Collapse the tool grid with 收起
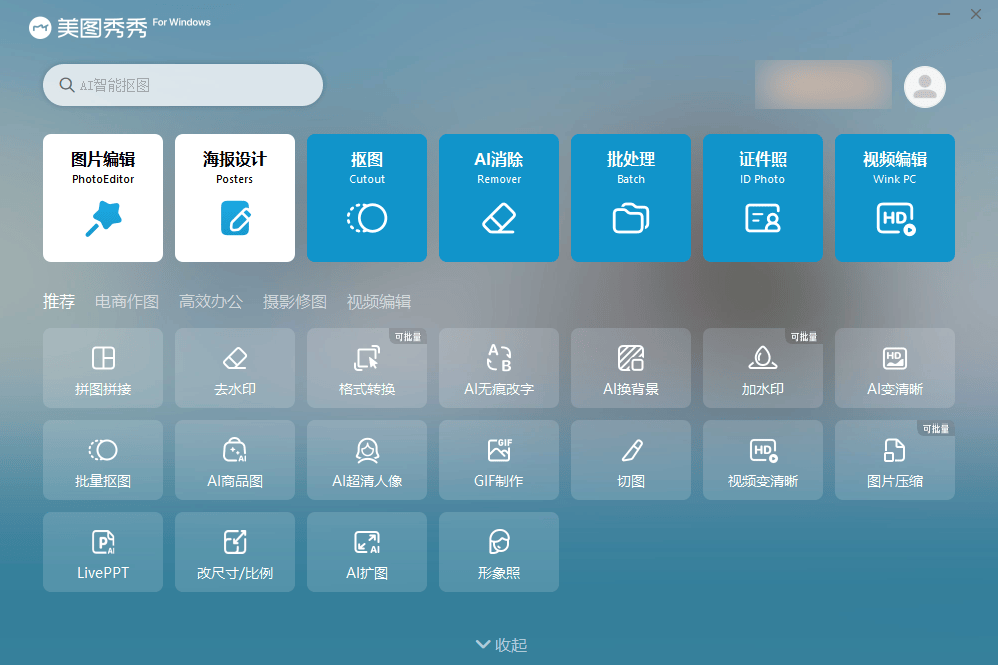This screenshot has width=998, height=665. [x=500, y=645]
